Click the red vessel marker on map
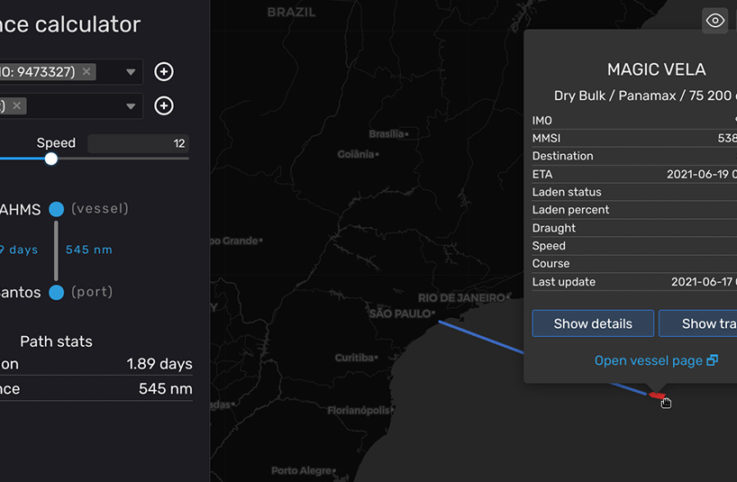Screen dimensions: 737x482 (x=658, y=395)
